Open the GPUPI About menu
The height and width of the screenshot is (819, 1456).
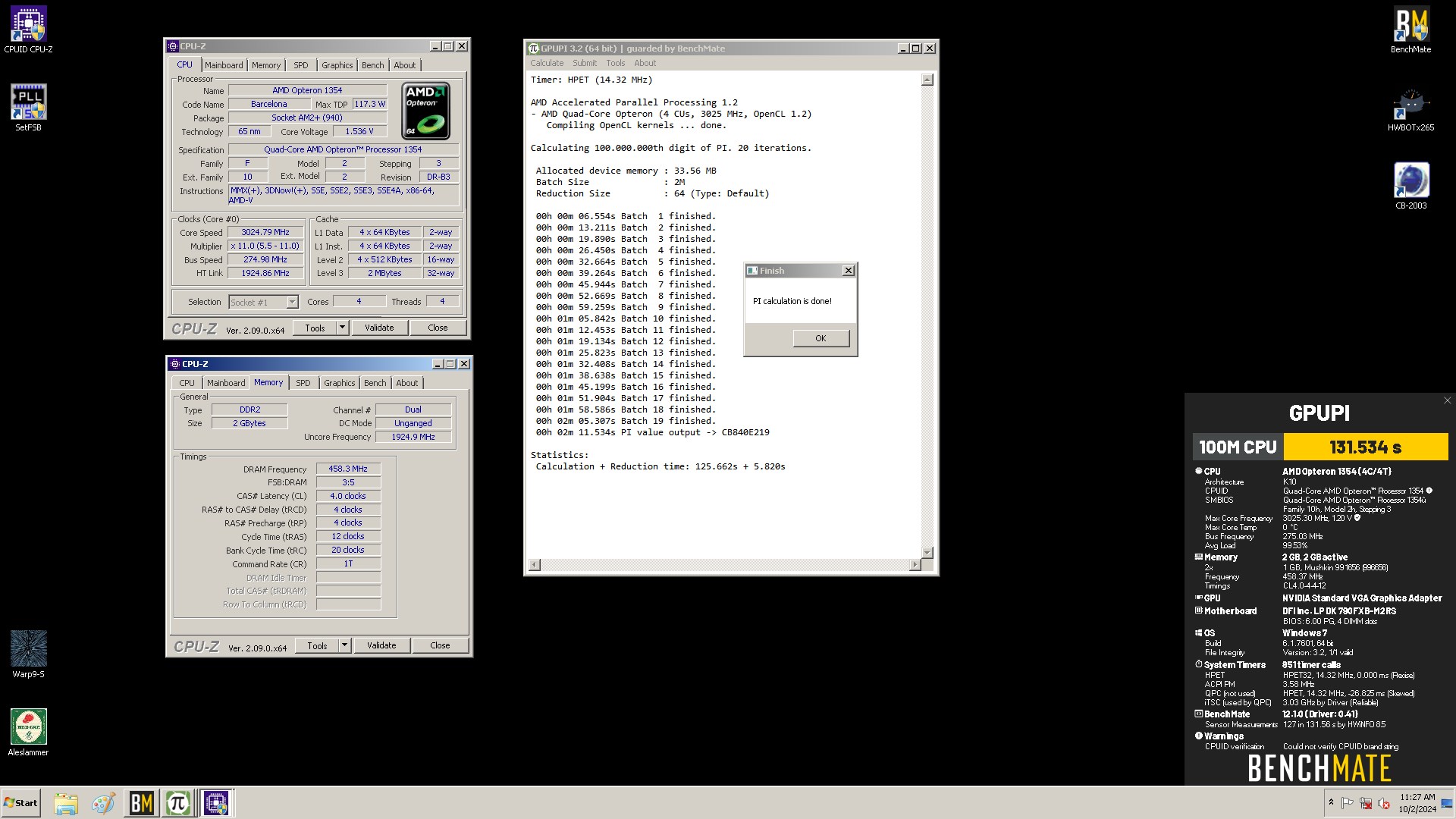point(645,63)
